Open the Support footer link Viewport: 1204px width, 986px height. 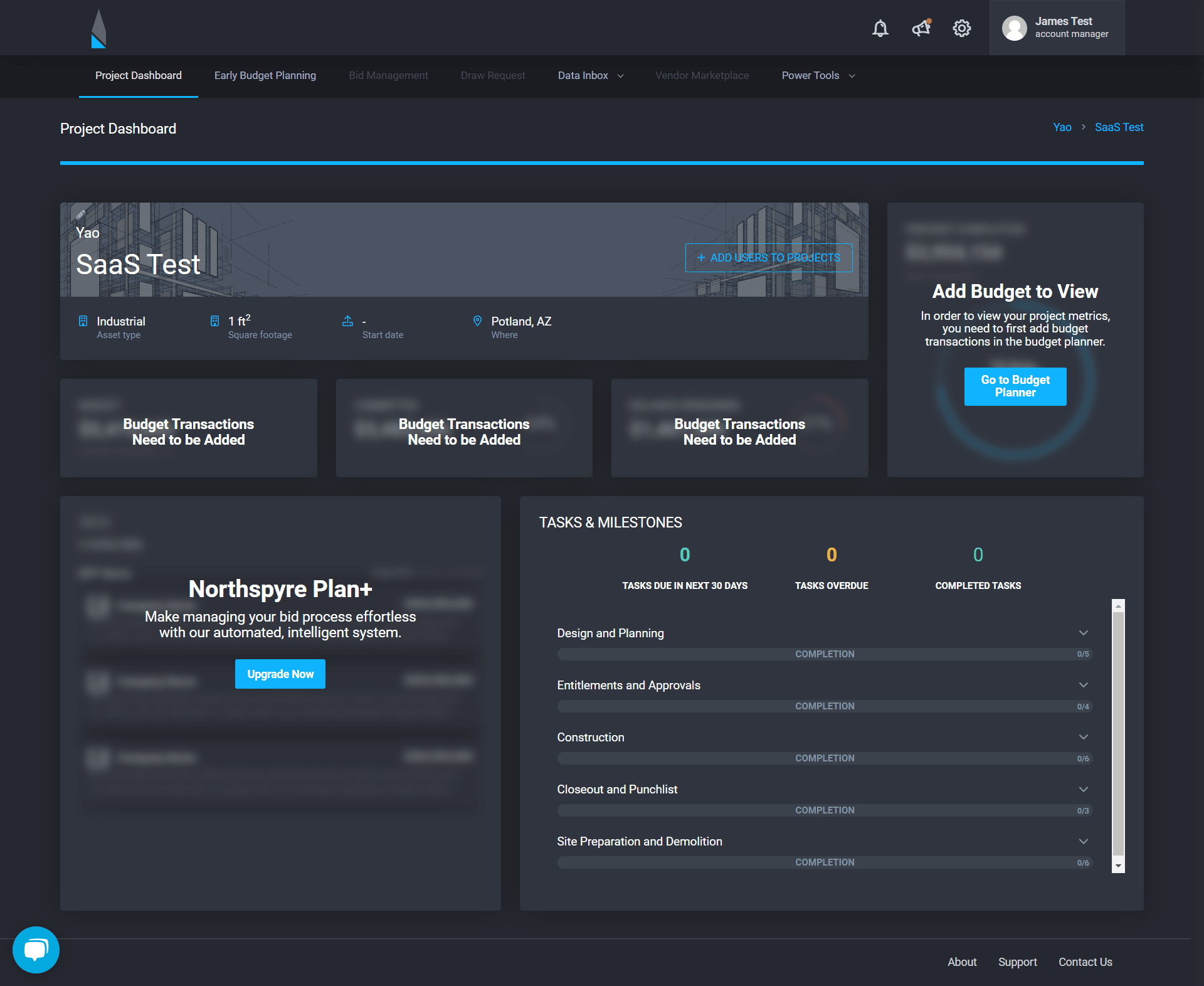tap(1018, 962)
